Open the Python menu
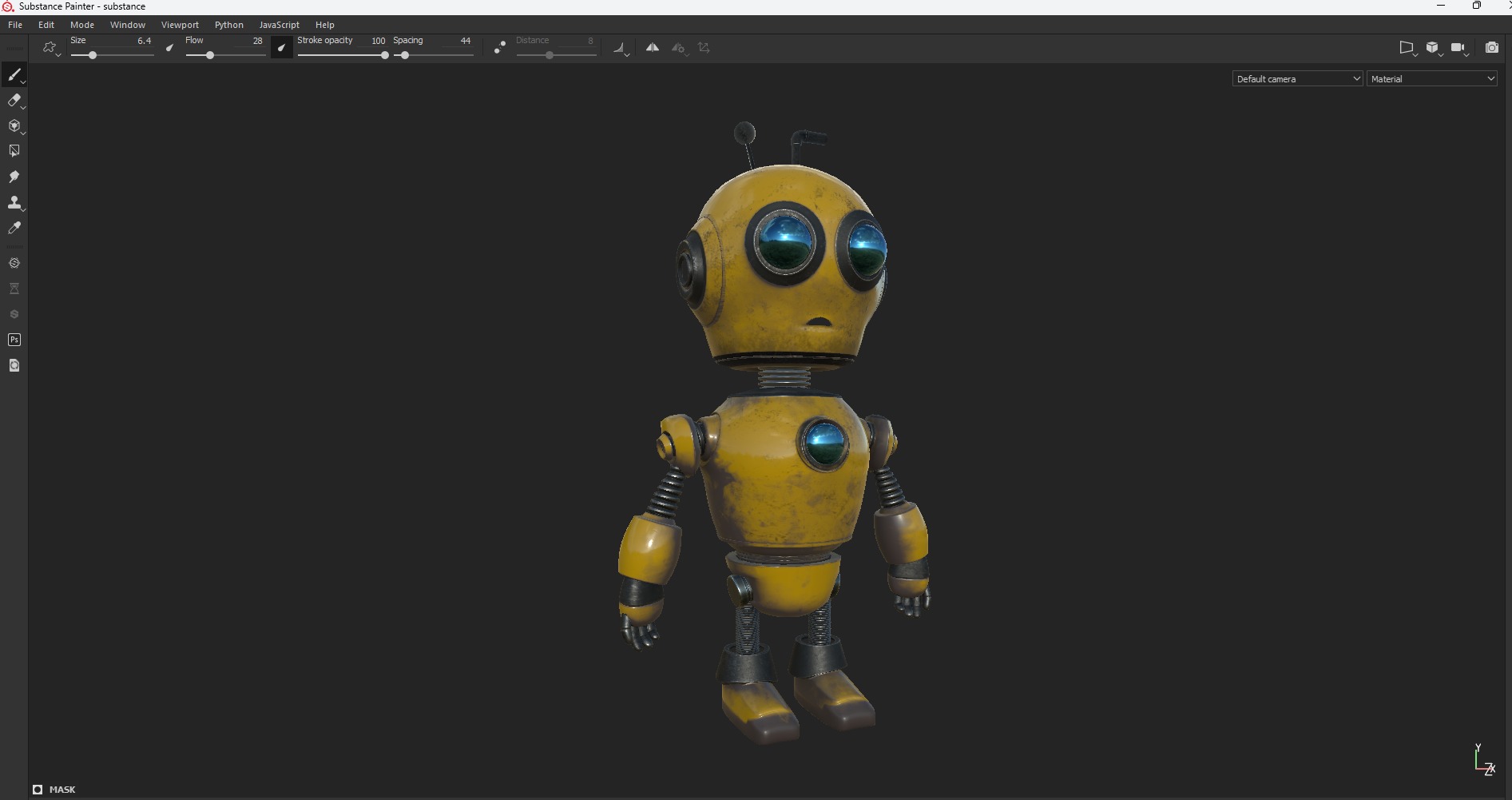The image size is (1512, 800). point(228,25)
